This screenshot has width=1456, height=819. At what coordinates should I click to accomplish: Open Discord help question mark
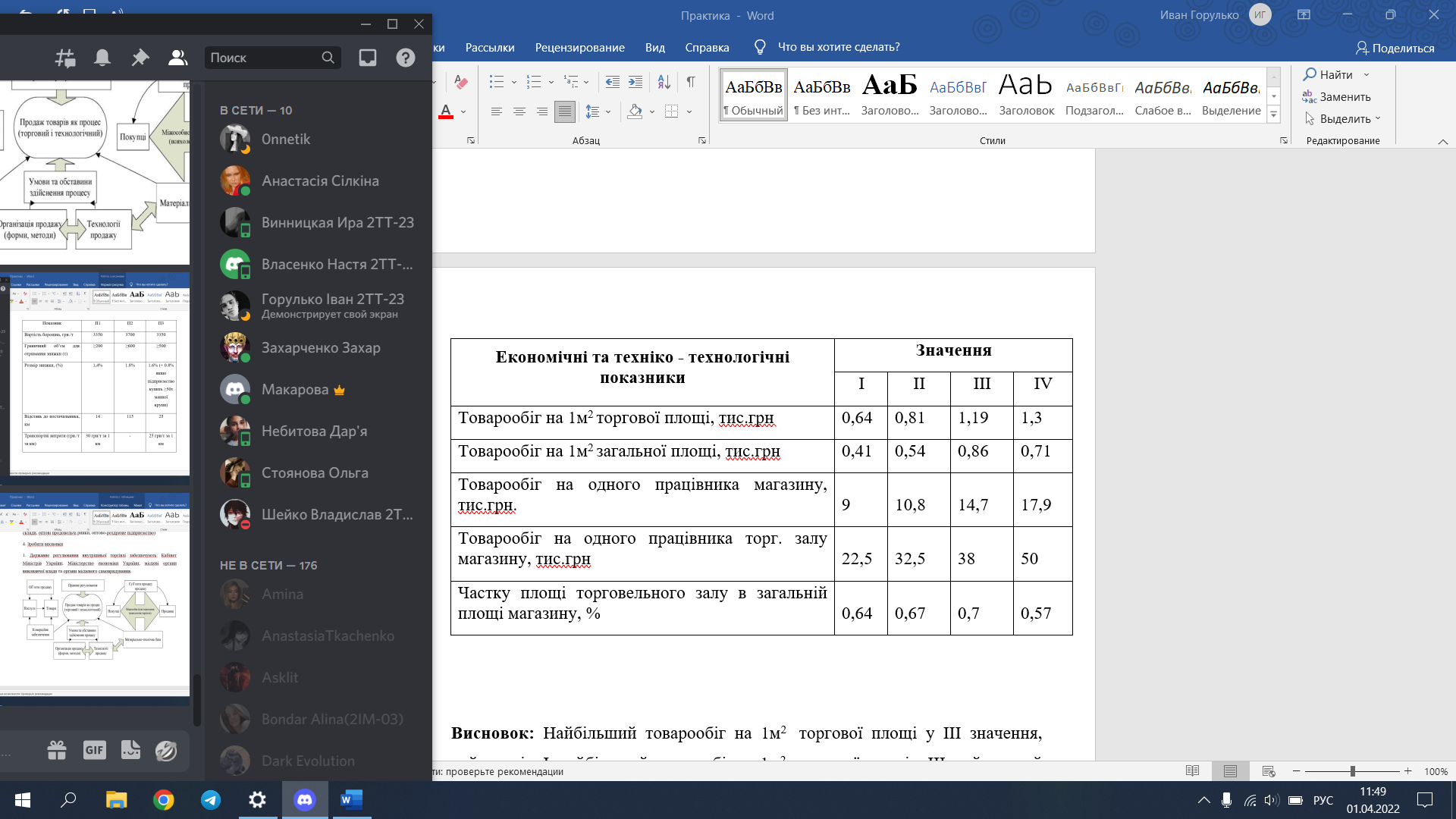tap(406, 58)
